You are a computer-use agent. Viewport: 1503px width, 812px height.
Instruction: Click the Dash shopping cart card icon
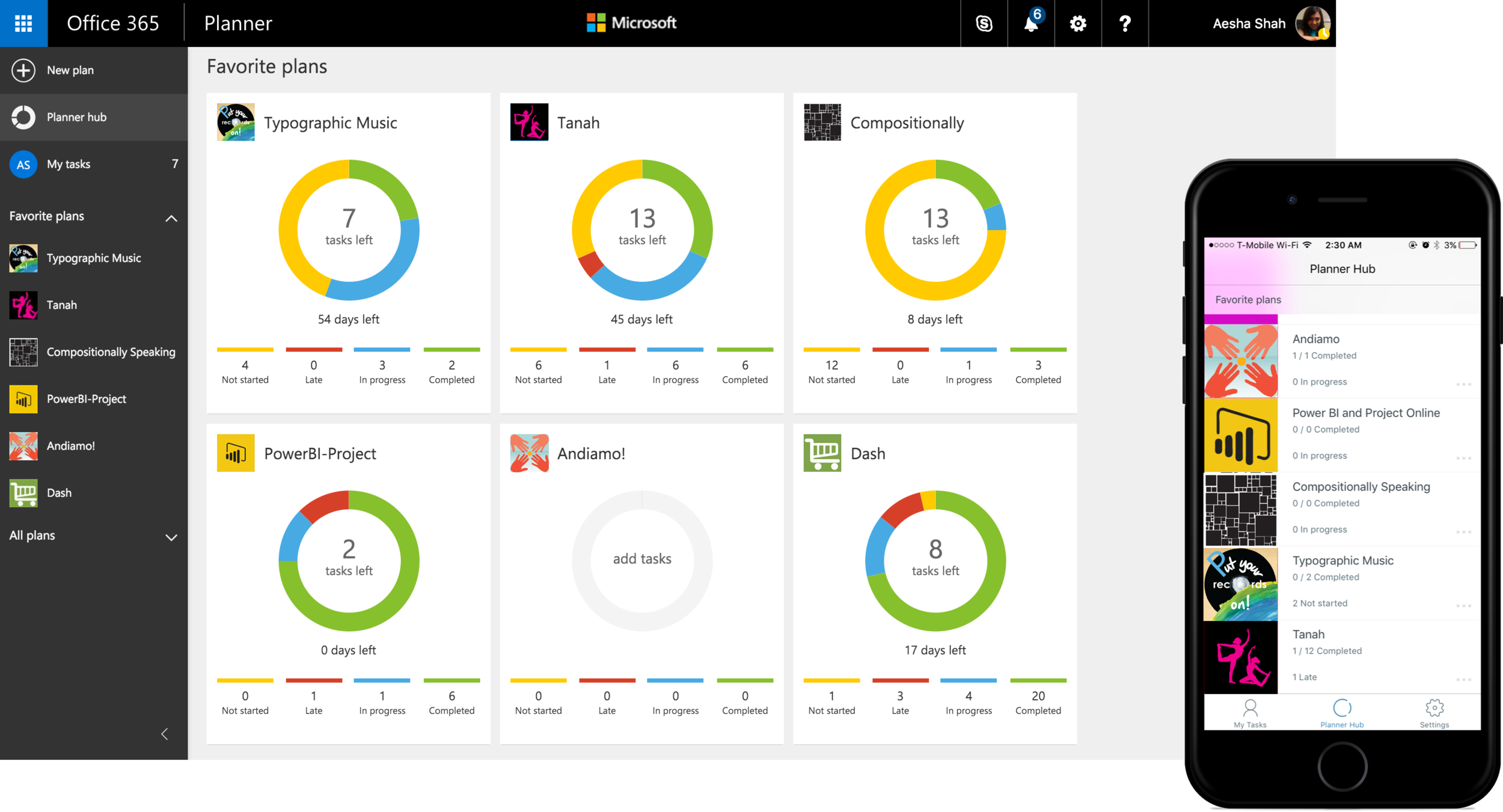pos(822,453)
